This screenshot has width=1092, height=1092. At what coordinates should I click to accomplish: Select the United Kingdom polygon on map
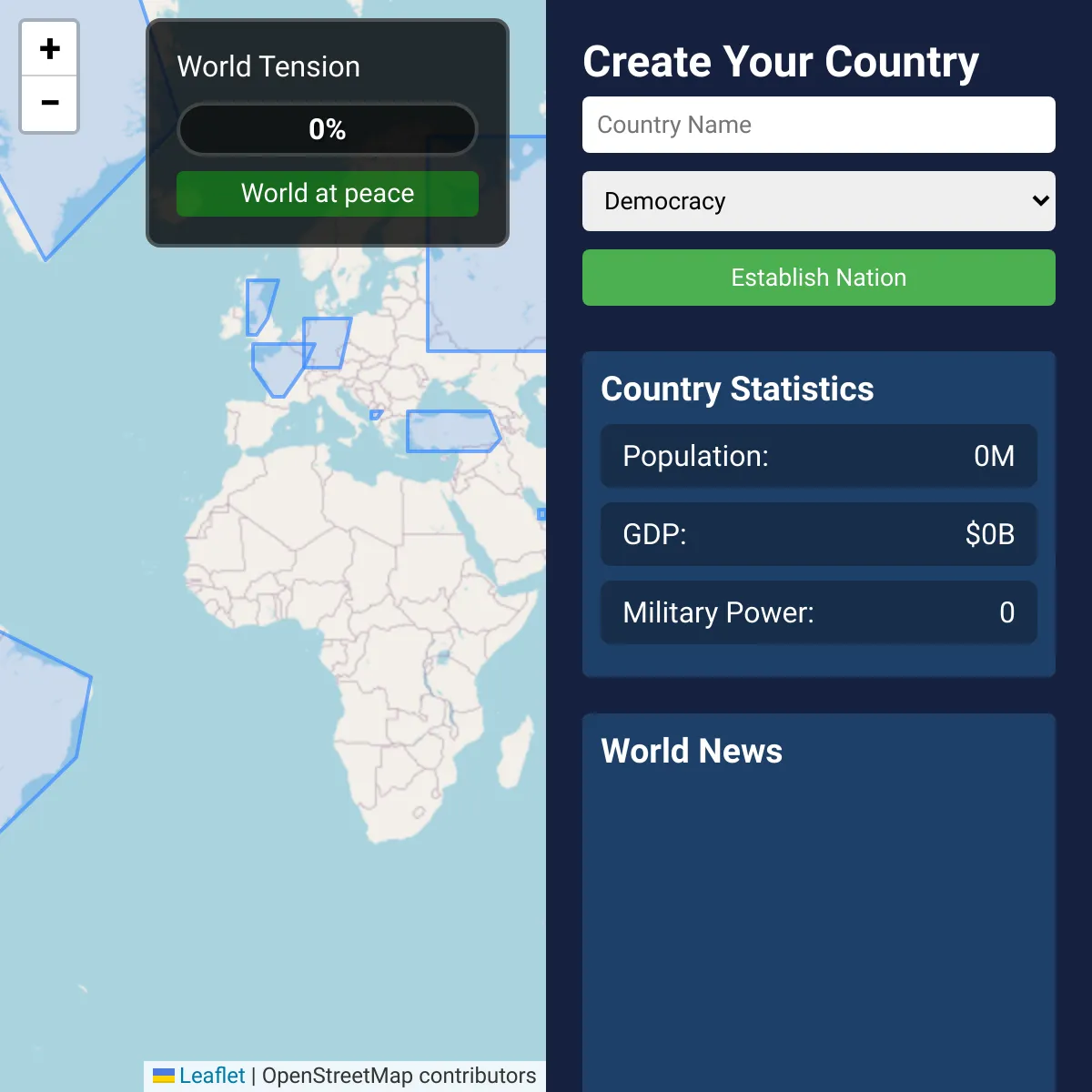(259, 306)
